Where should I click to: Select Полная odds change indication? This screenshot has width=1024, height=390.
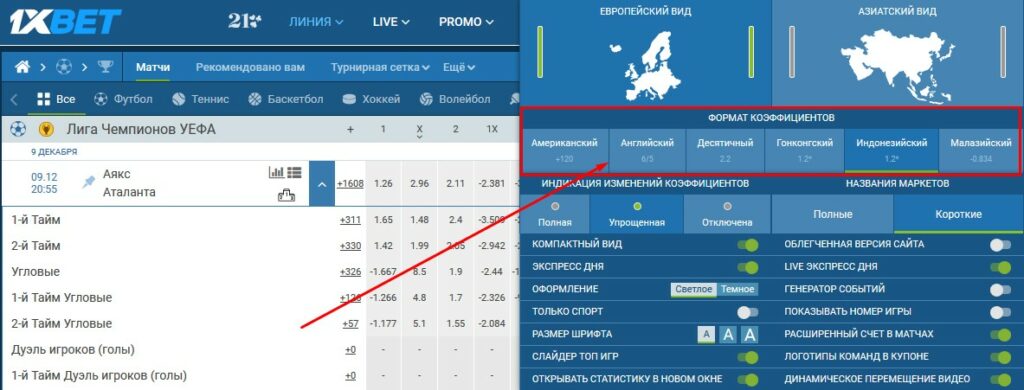click(554, 214)
